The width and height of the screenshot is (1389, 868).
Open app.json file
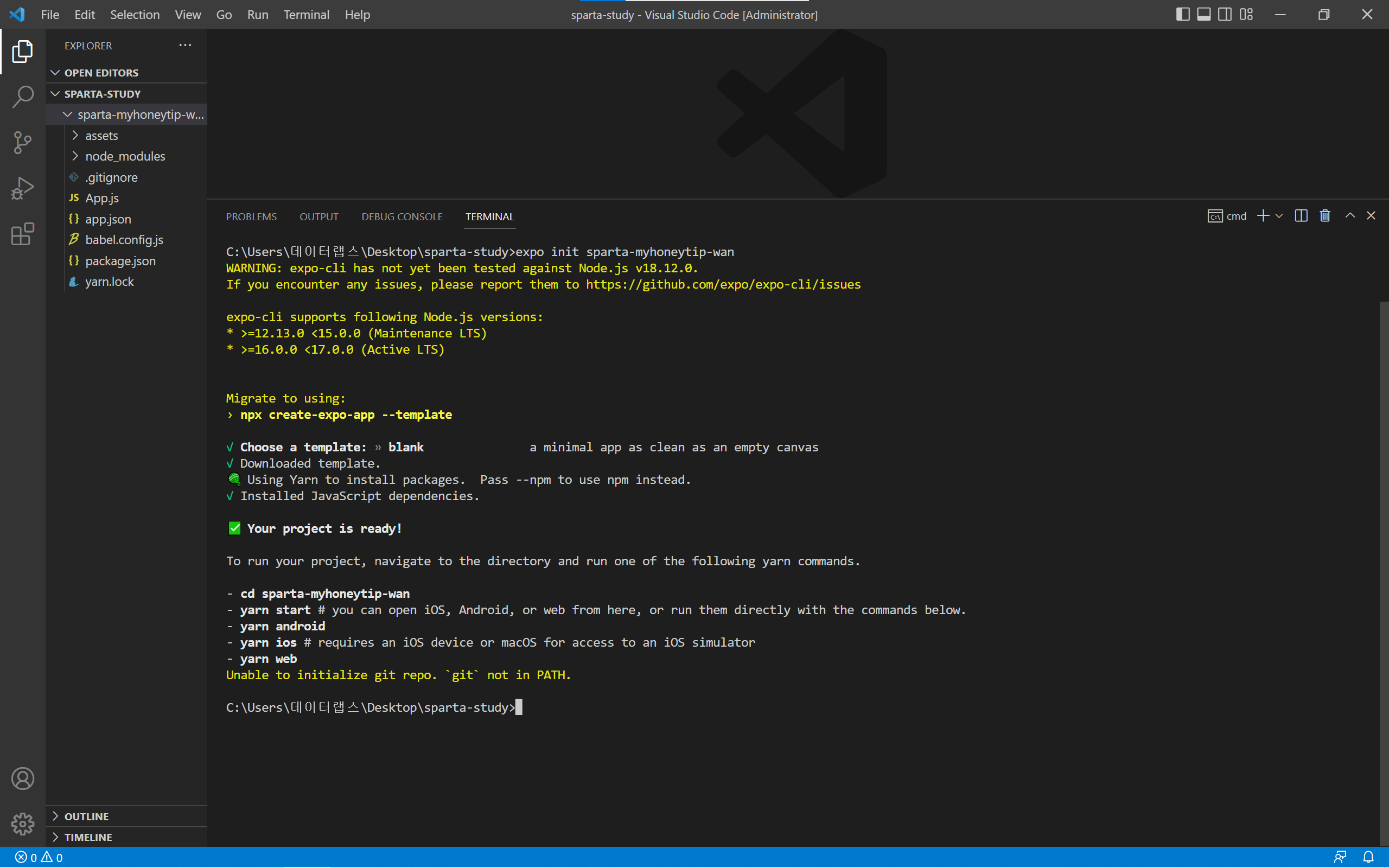pos(126,219)
